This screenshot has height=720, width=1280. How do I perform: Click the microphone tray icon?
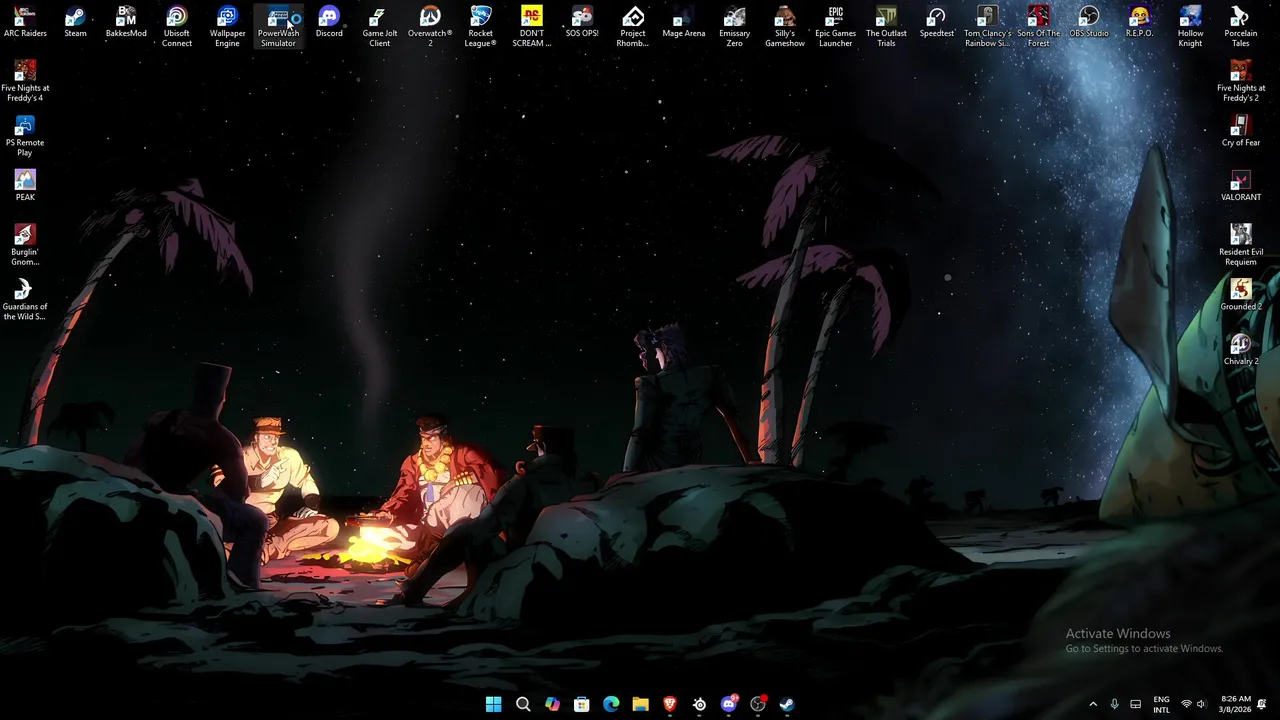(x=1114, y=704)
